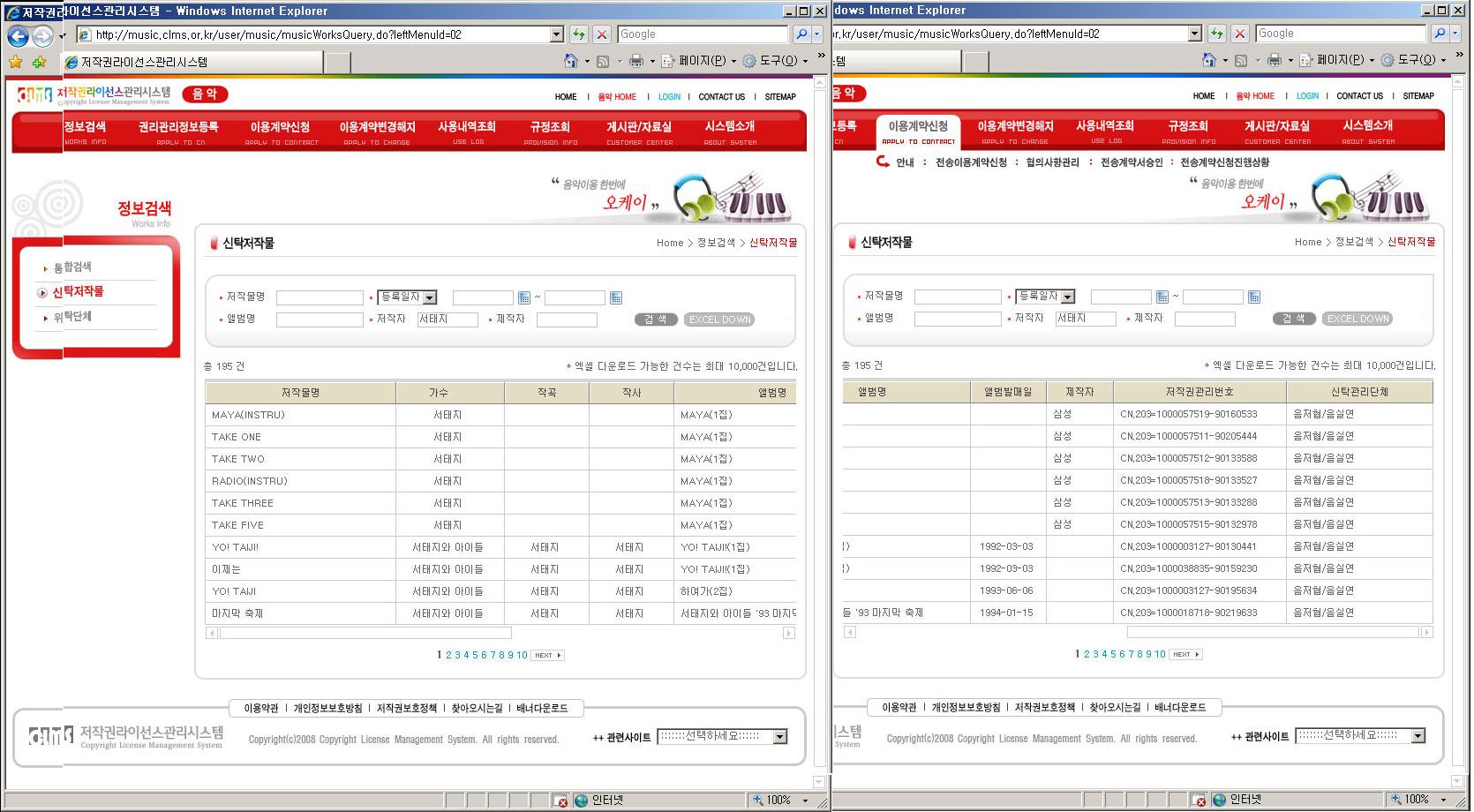Viewport: 1474px width, 812px height.
Task: Click 'TAKE THREE' row title in left table
Action: (x=243, y=503)
